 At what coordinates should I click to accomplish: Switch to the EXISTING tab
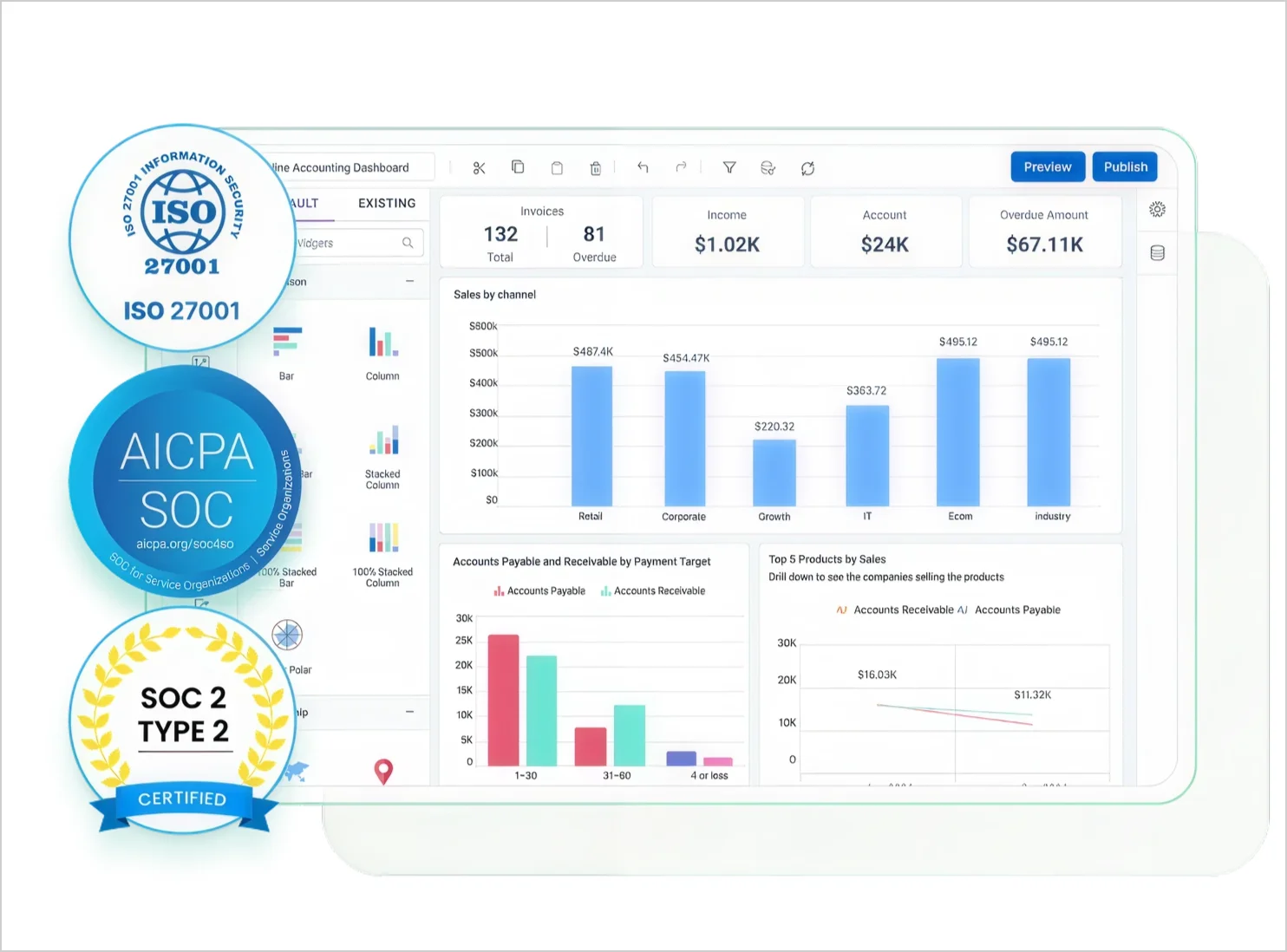(x=386, y=203)
